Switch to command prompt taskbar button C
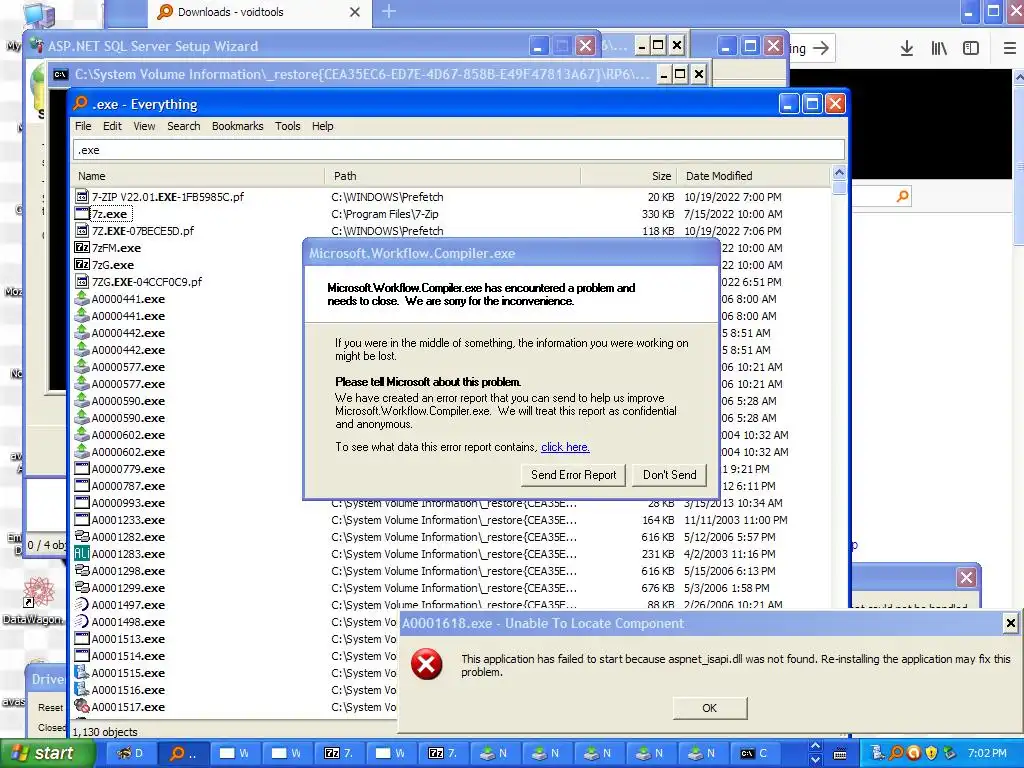 (754, 753)
